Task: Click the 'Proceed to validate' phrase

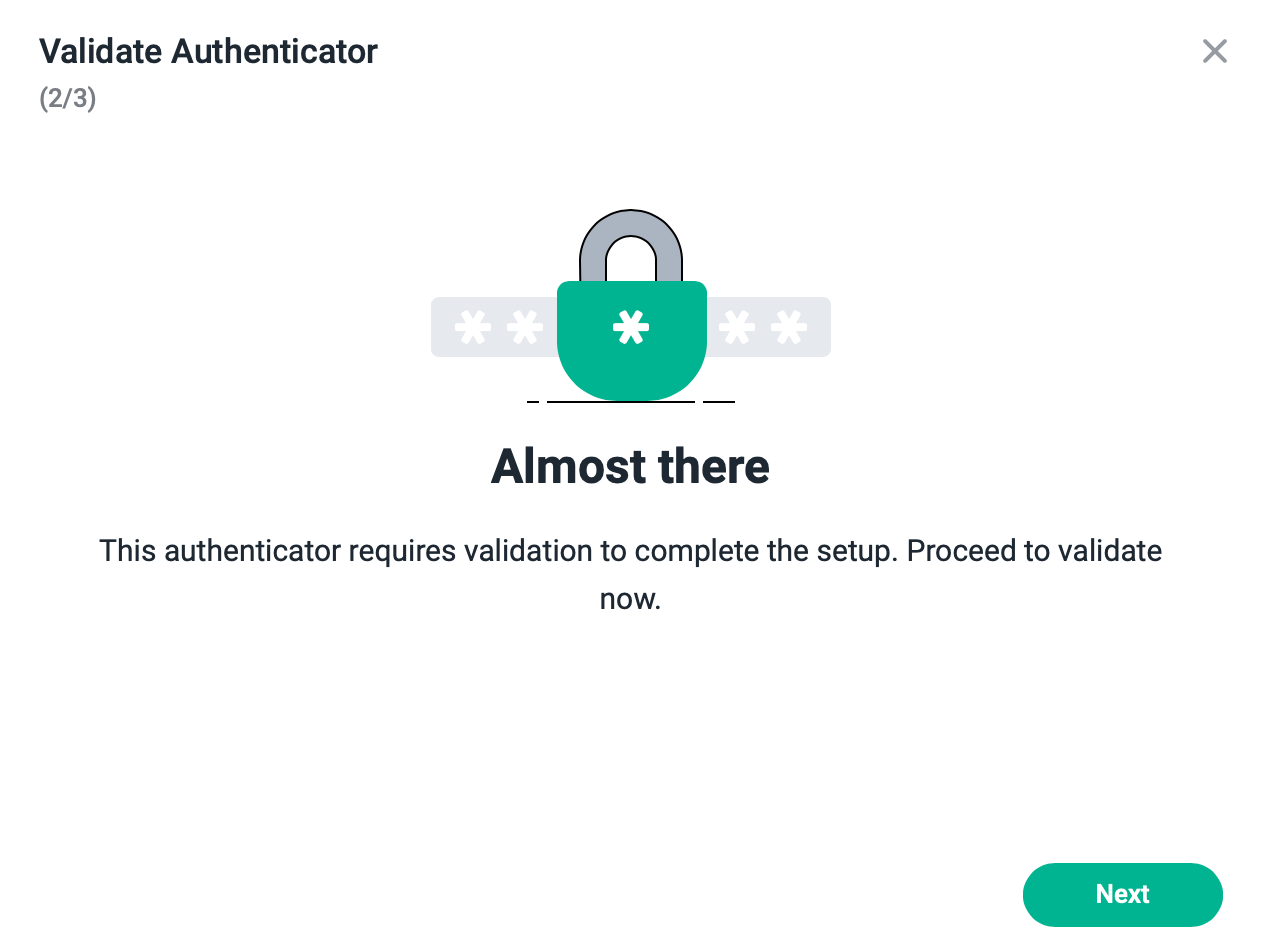Action: tap(1034, 551)
